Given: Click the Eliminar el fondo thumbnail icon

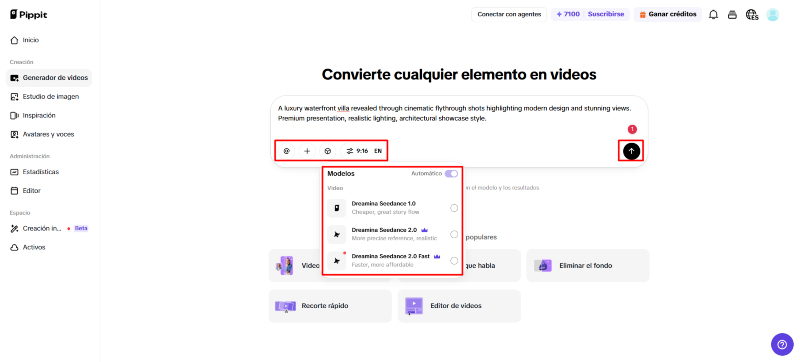Looking at the screenshot, I should point(543,266).
